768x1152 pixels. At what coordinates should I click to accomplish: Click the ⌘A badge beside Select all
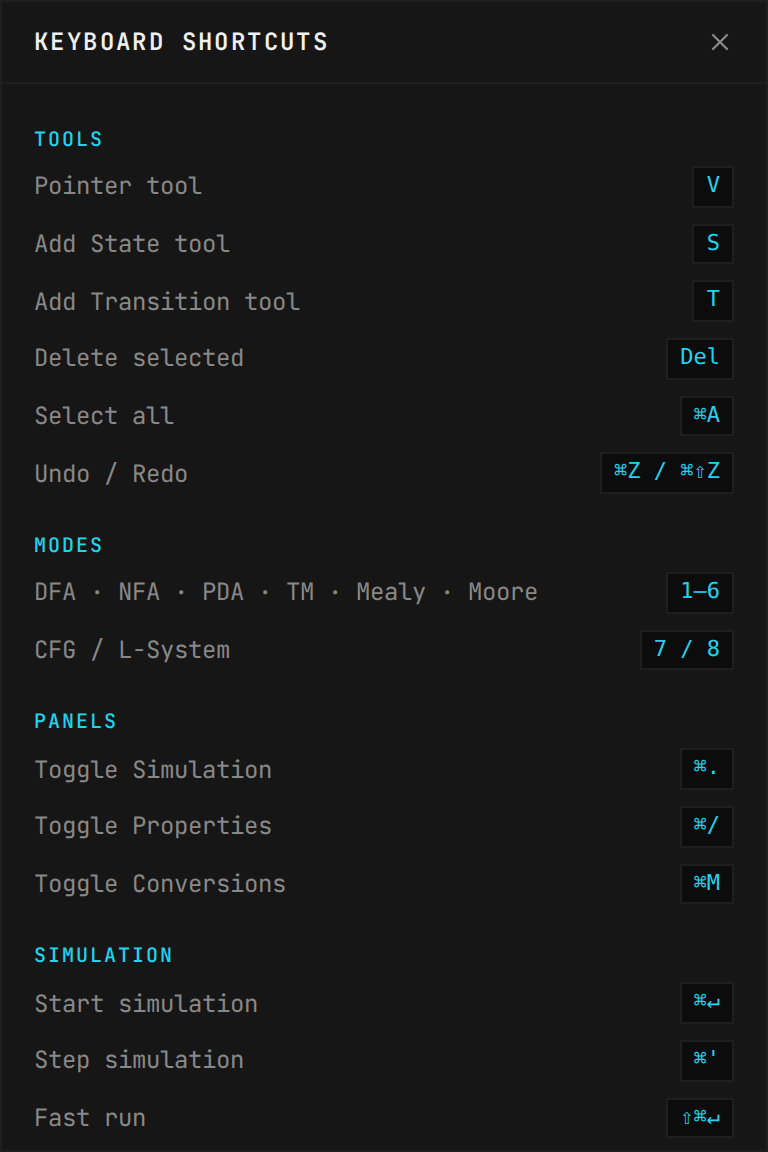[706, 416]
